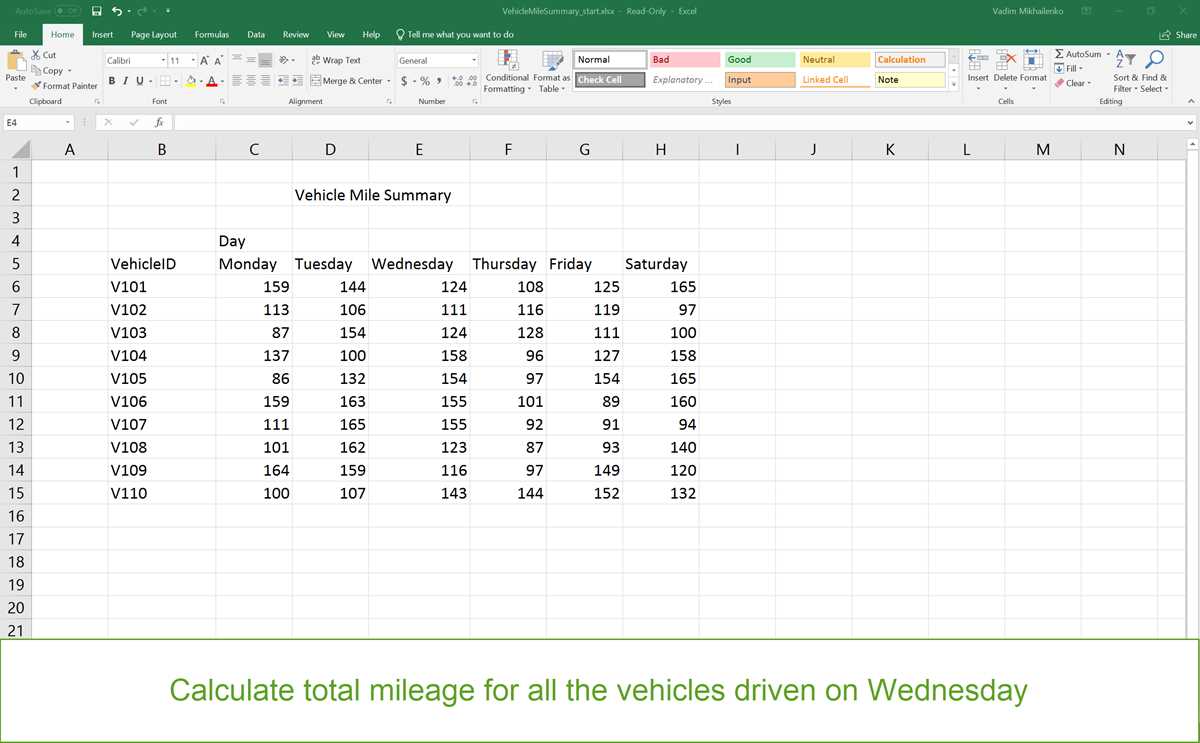1200x743 pixels.
Task: Click Decrease Indent icon
Action: (284, 81)
